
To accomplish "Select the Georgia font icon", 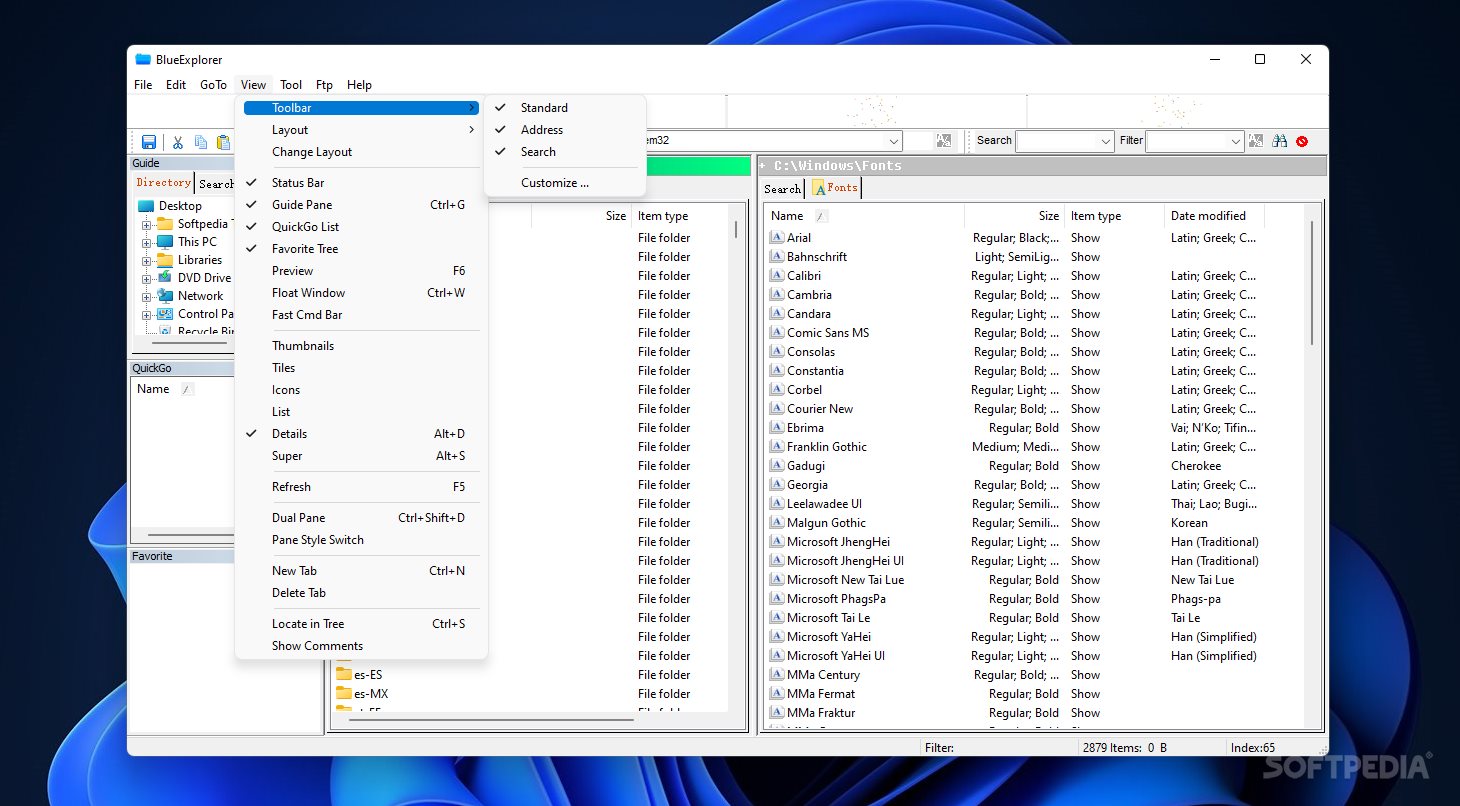I will click(x=776, y=485).
